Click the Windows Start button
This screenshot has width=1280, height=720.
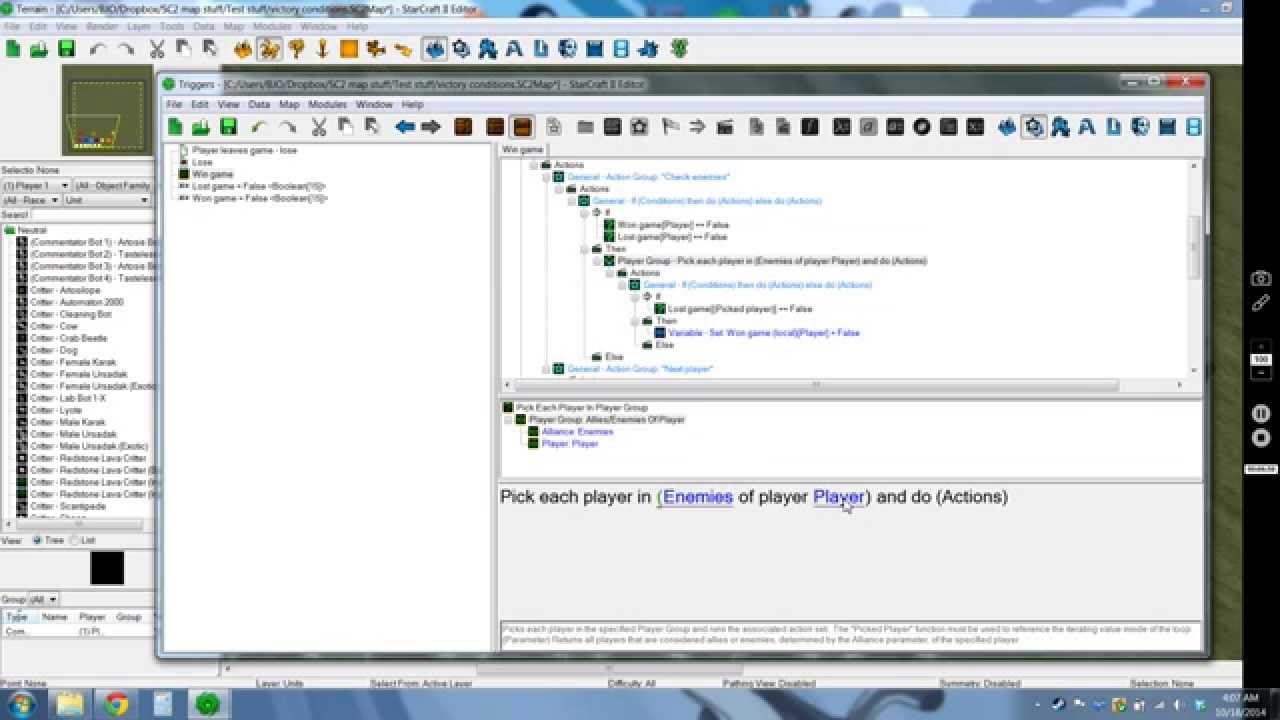point(21,704)
